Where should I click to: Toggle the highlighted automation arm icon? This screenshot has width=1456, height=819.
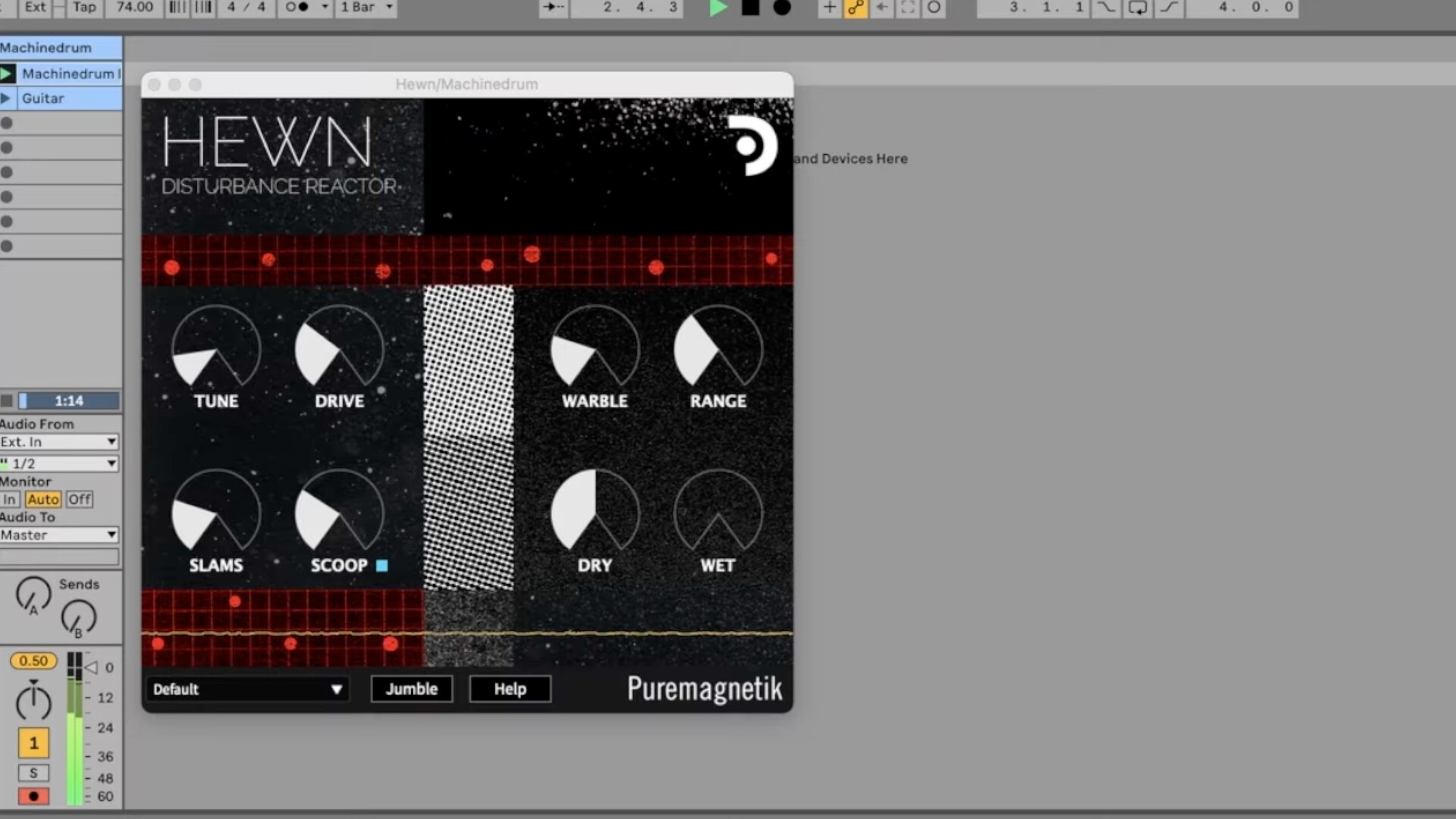point(855,8)
